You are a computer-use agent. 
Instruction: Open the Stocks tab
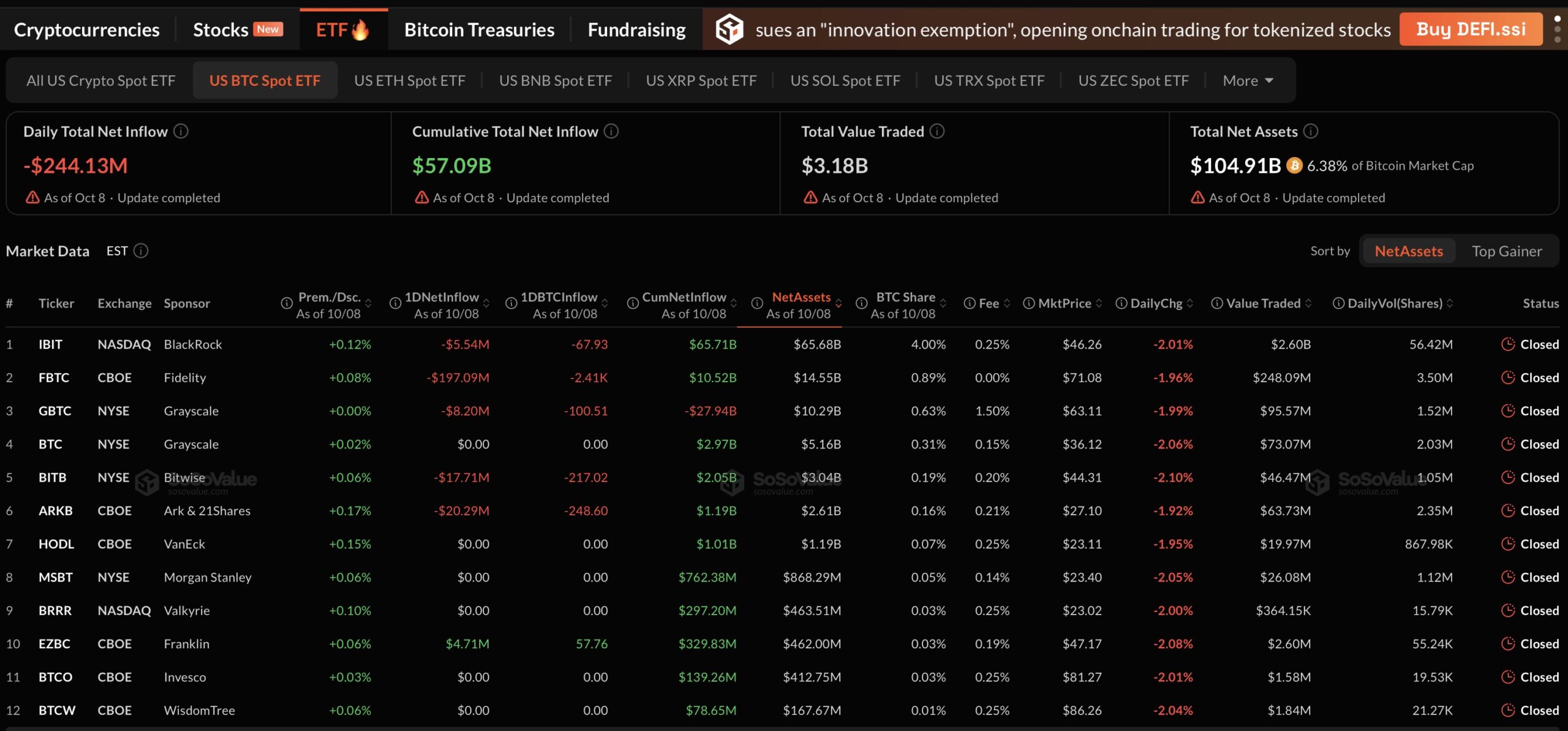(x=238, y=29)
